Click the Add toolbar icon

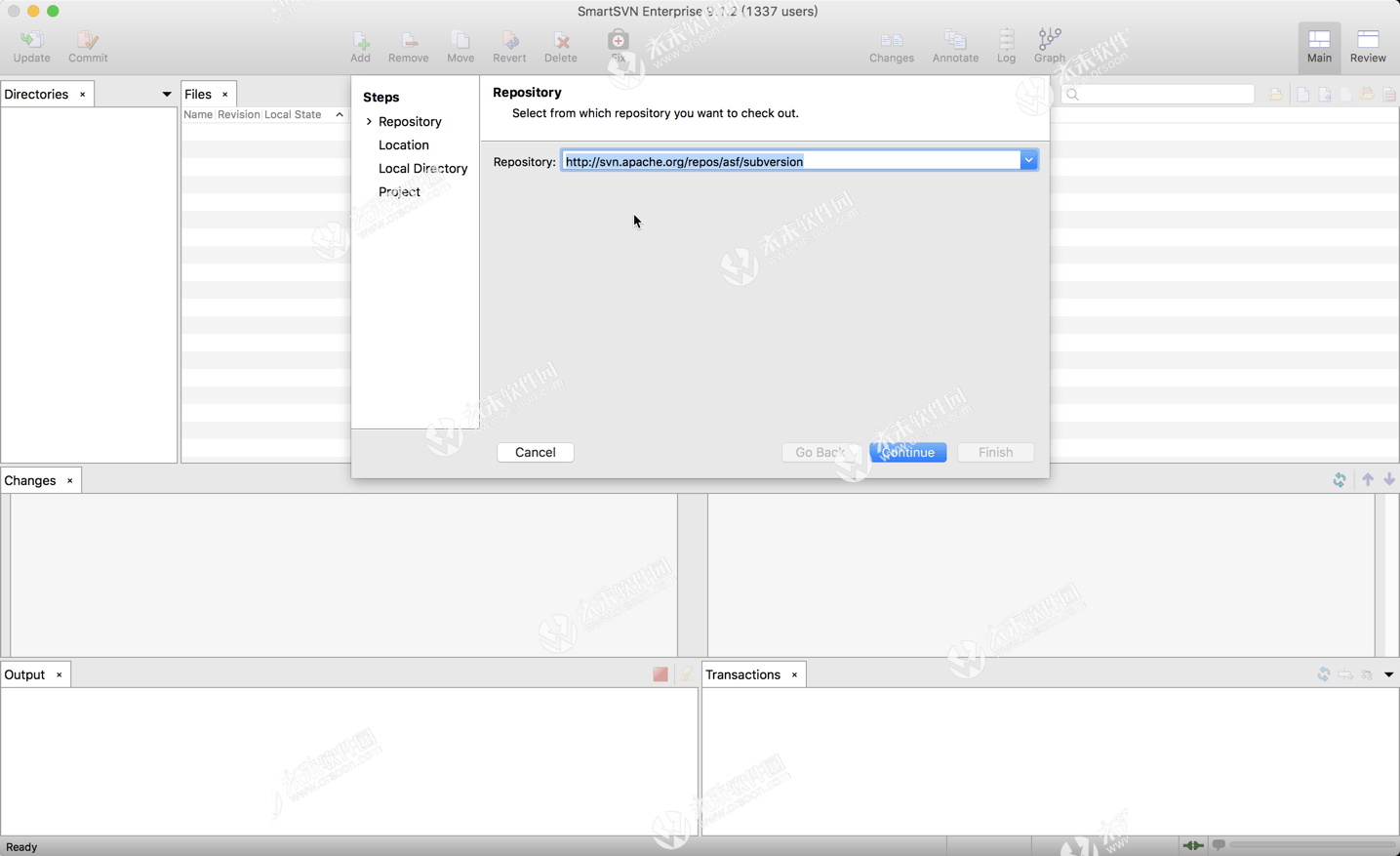pyautogui.click(x=361, y=46)
